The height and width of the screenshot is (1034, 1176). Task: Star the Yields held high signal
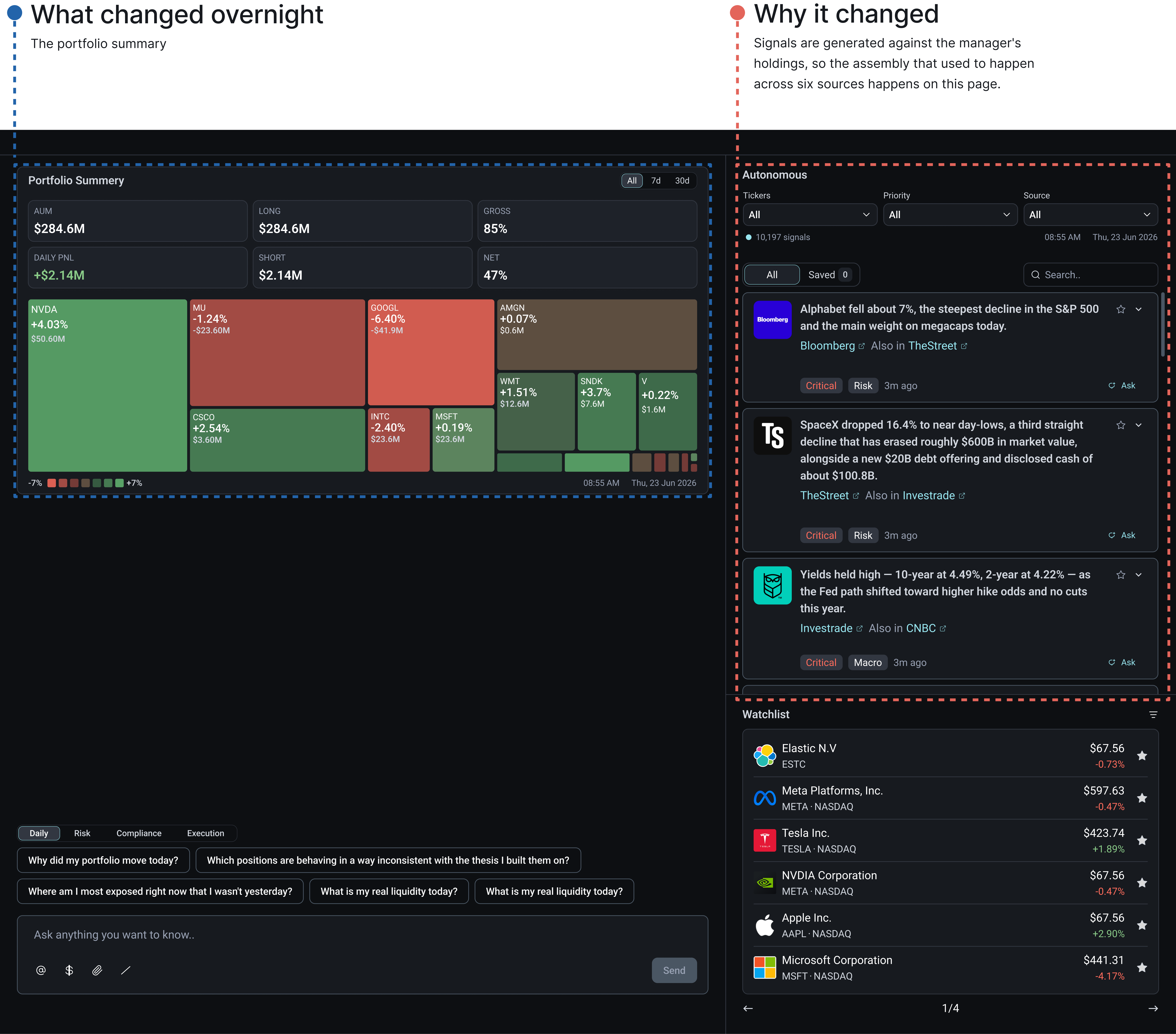click(x=1121, y=575)
